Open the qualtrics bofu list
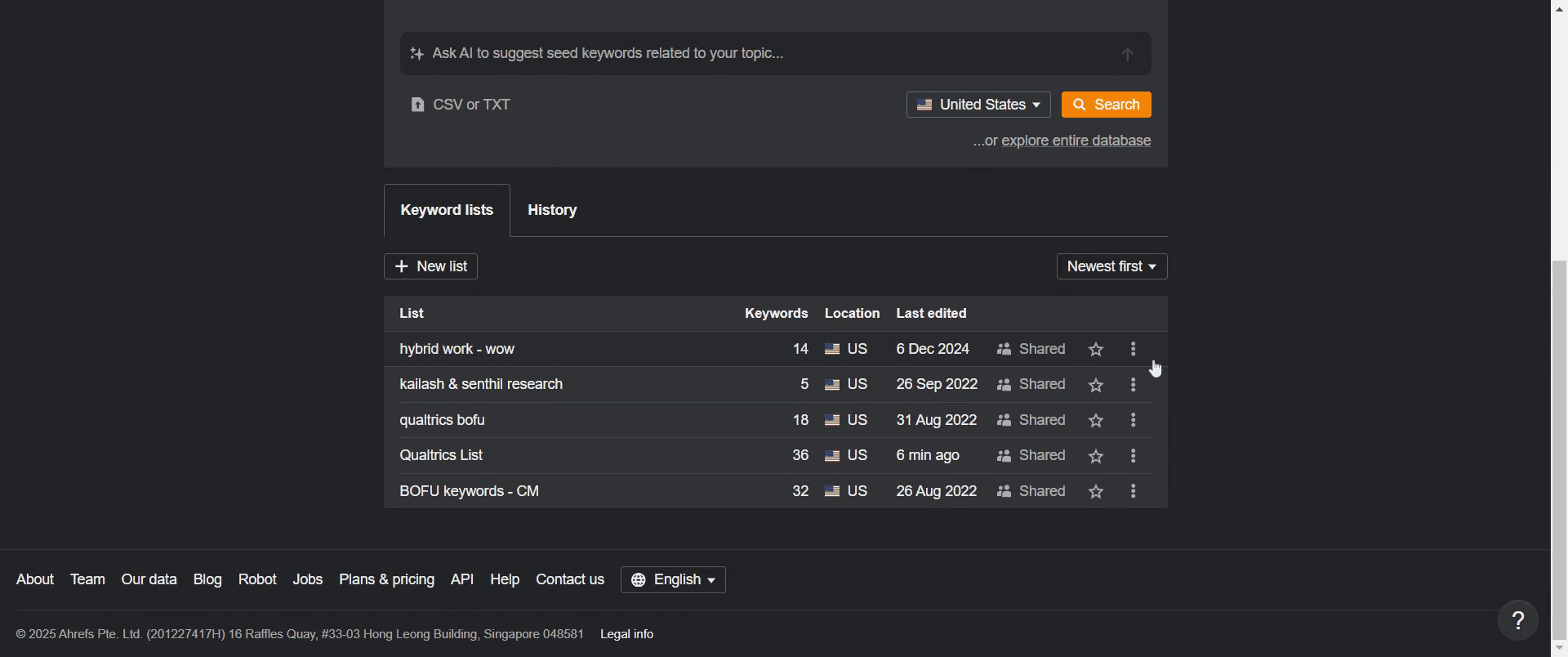Viewport: 1568px width, 657px height. click(x=442, y=421)
